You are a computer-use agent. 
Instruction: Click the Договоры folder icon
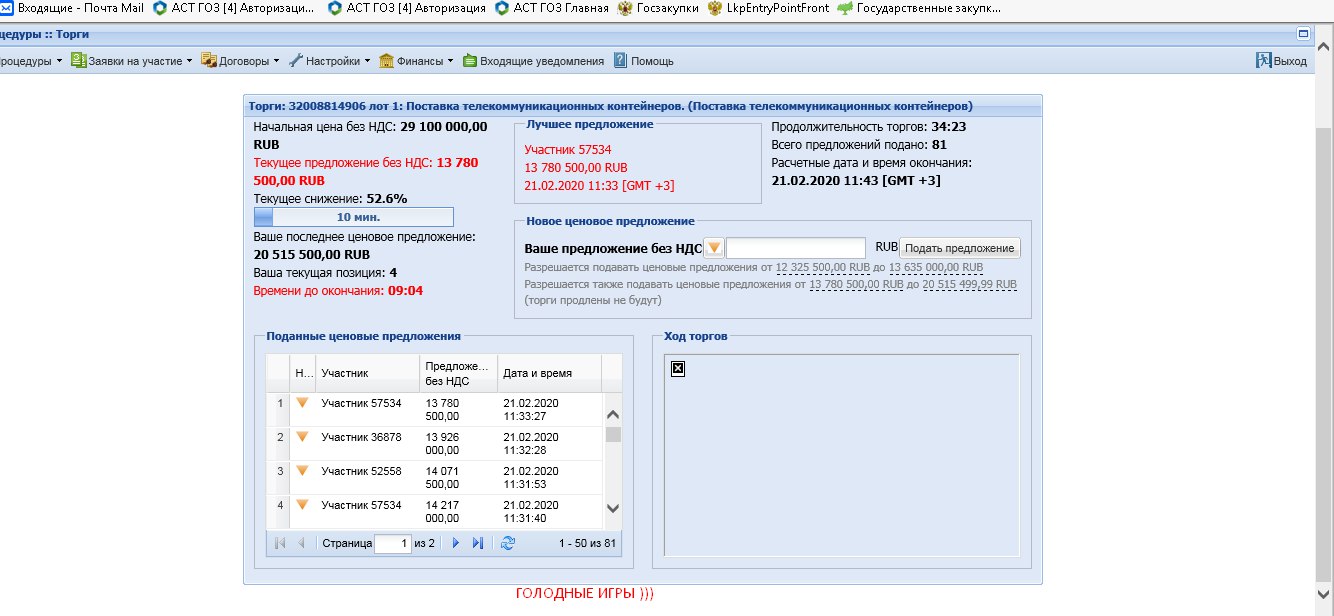[x=209, y=60]
